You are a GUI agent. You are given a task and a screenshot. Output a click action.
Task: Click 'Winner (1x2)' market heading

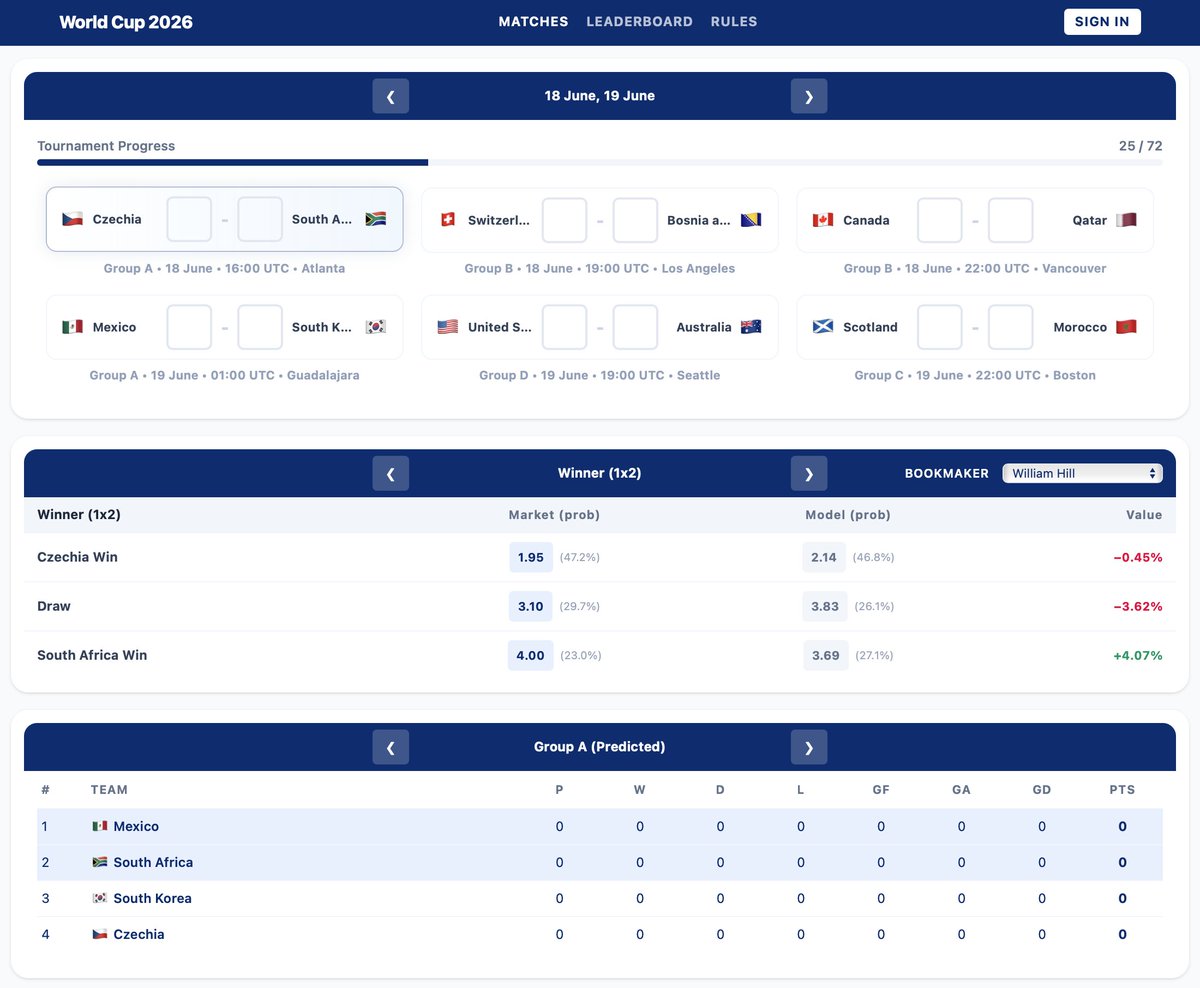coord(600,473)
